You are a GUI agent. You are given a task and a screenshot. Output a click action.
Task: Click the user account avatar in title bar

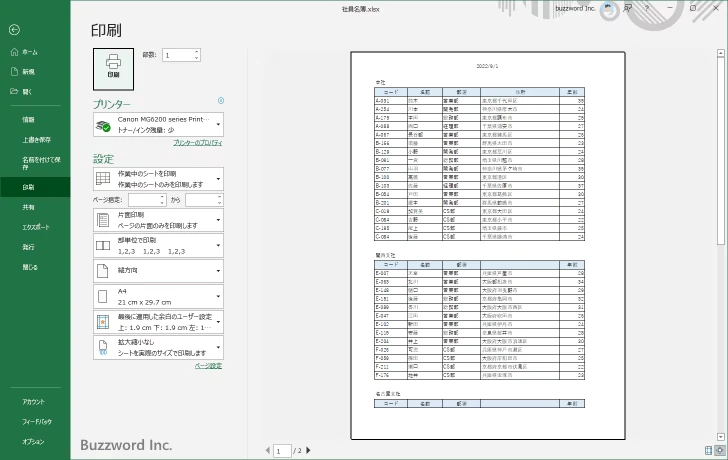click(608, 8)
